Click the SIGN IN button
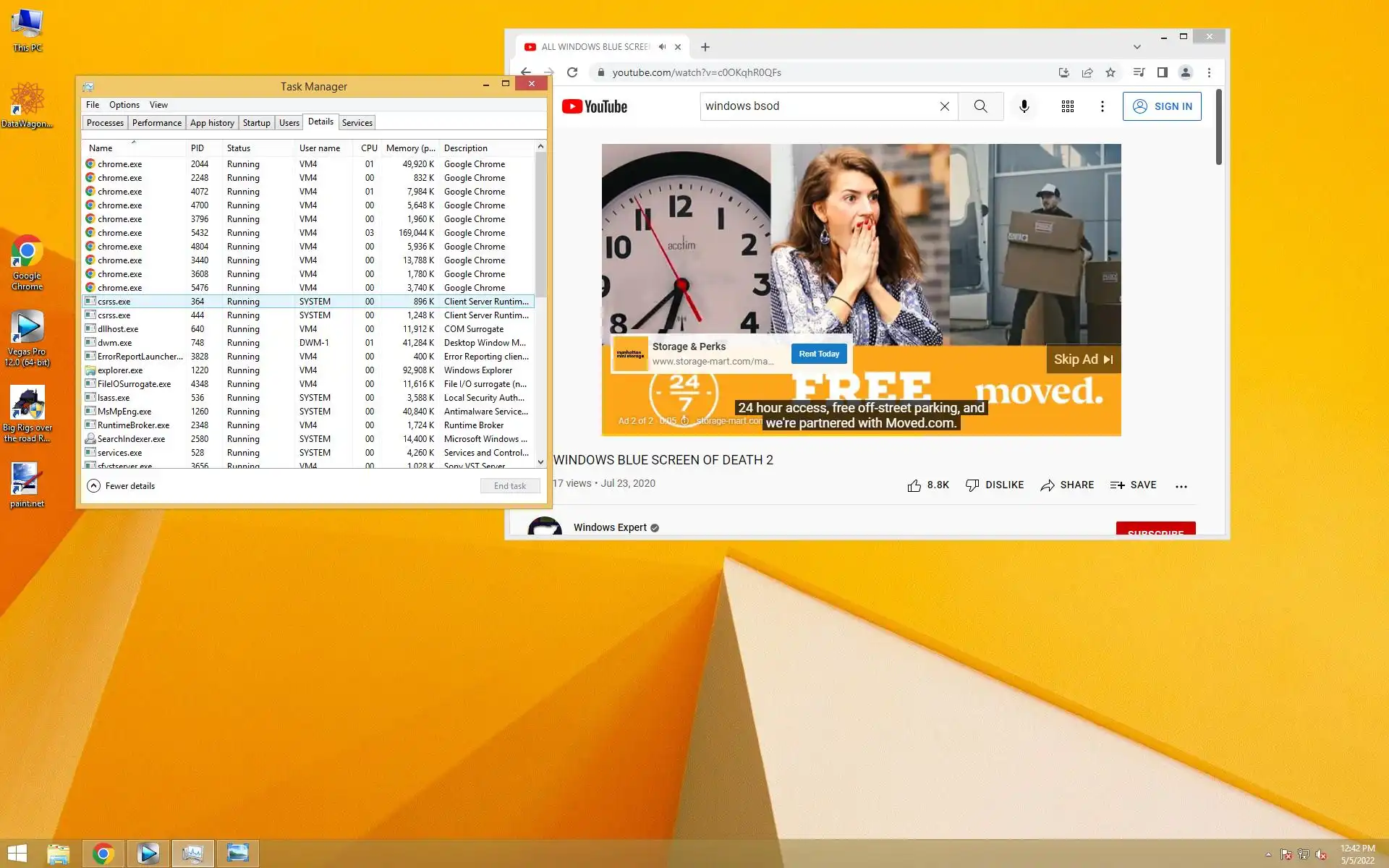Viewport: 1389px width, 868px height. click(x=1161, y=106)
